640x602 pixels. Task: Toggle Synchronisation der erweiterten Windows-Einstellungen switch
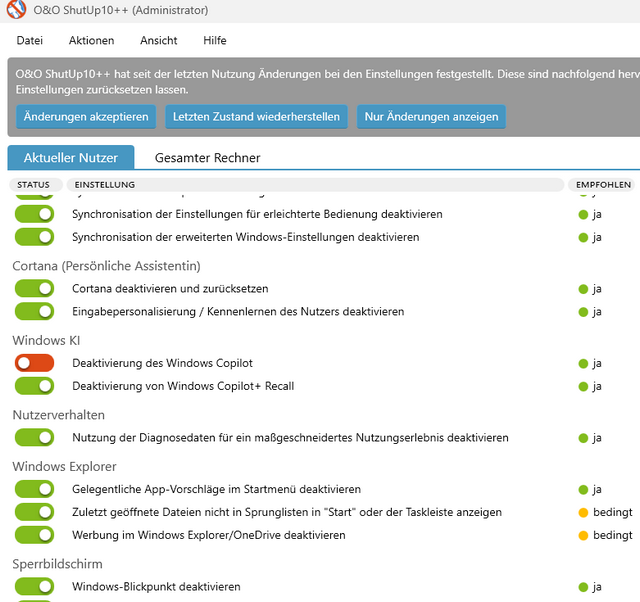pos(34,237)
